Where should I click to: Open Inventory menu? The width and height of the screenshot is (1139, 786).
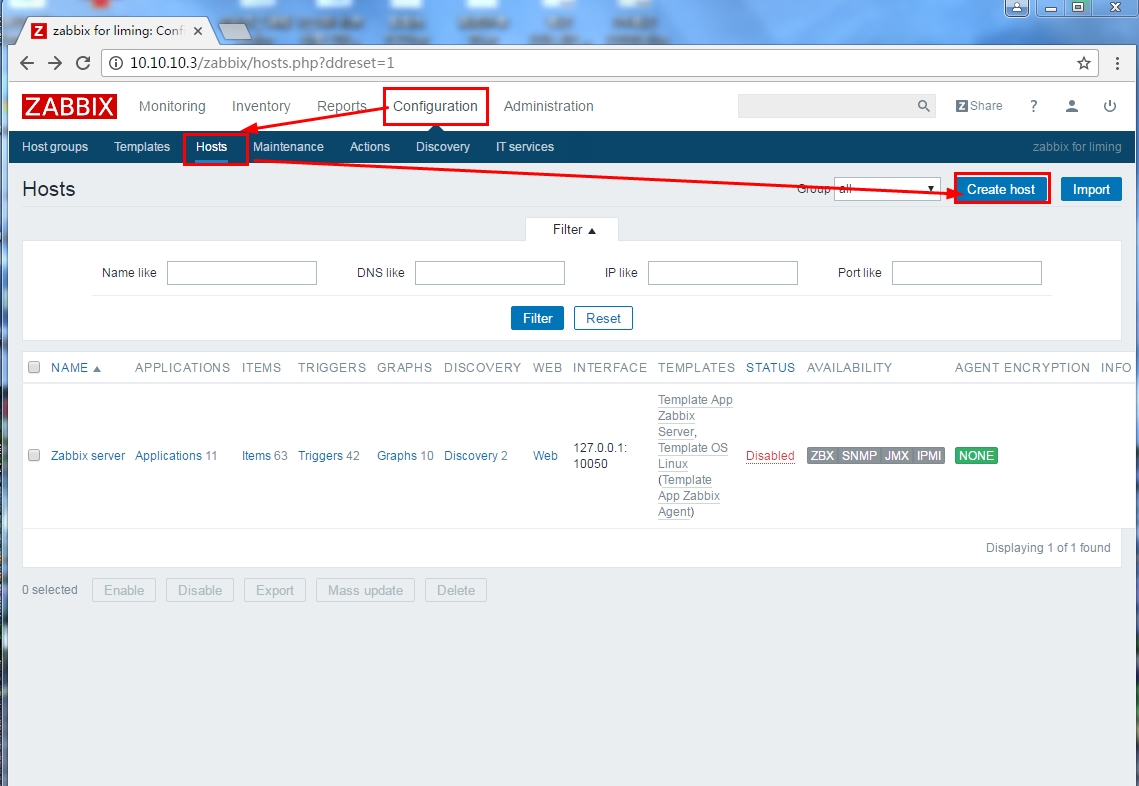[261, 106]
